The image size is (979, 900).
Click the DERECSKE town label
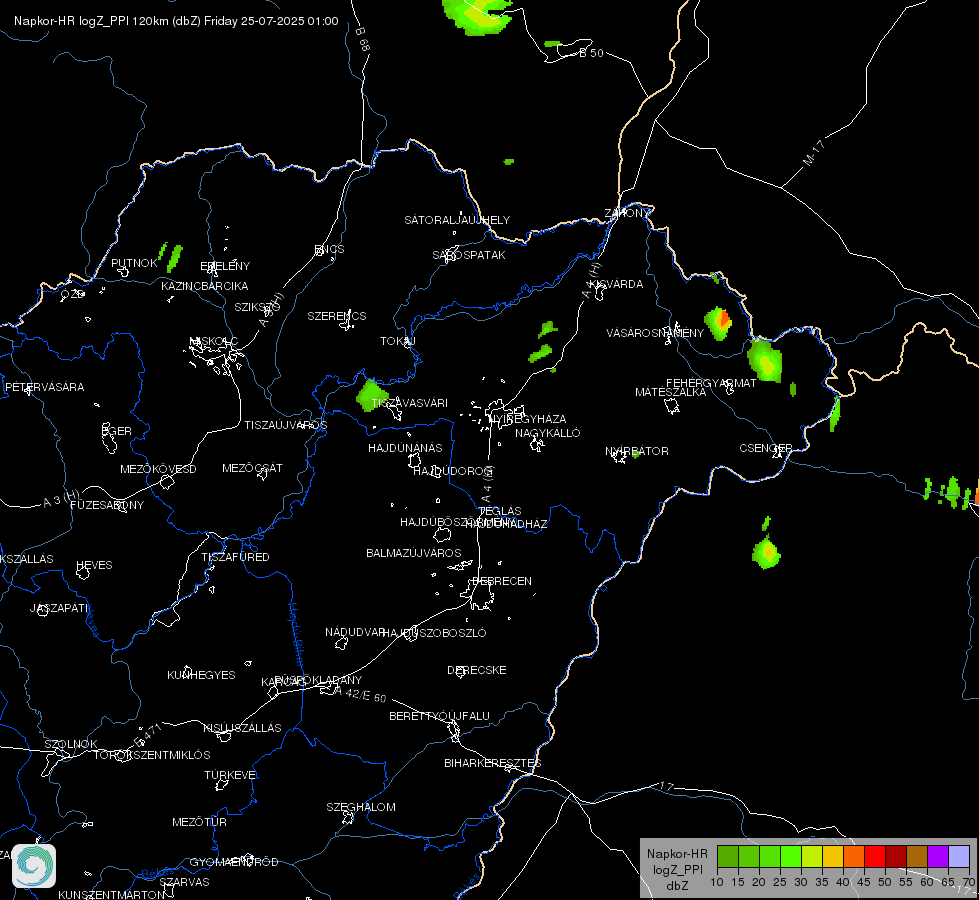[477, 670]
